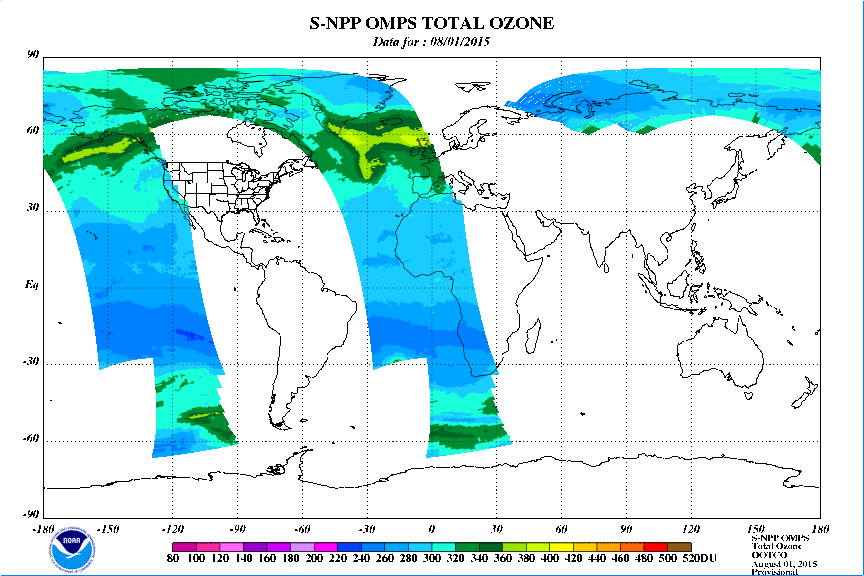Click the top latitude label '90'

tap(33, 54)
